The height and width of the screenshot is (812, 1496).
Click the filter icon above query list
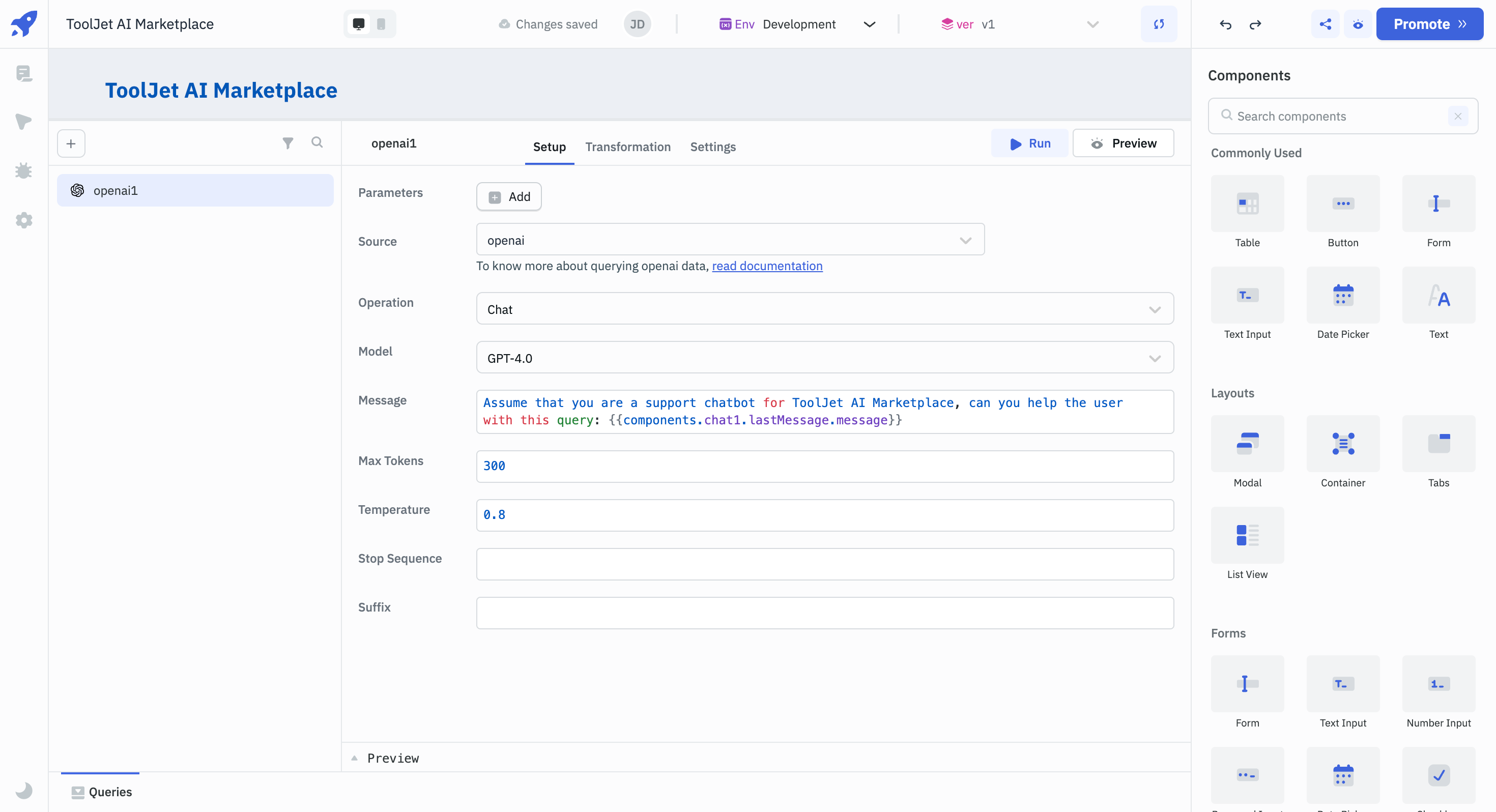[x=287, y=143]
